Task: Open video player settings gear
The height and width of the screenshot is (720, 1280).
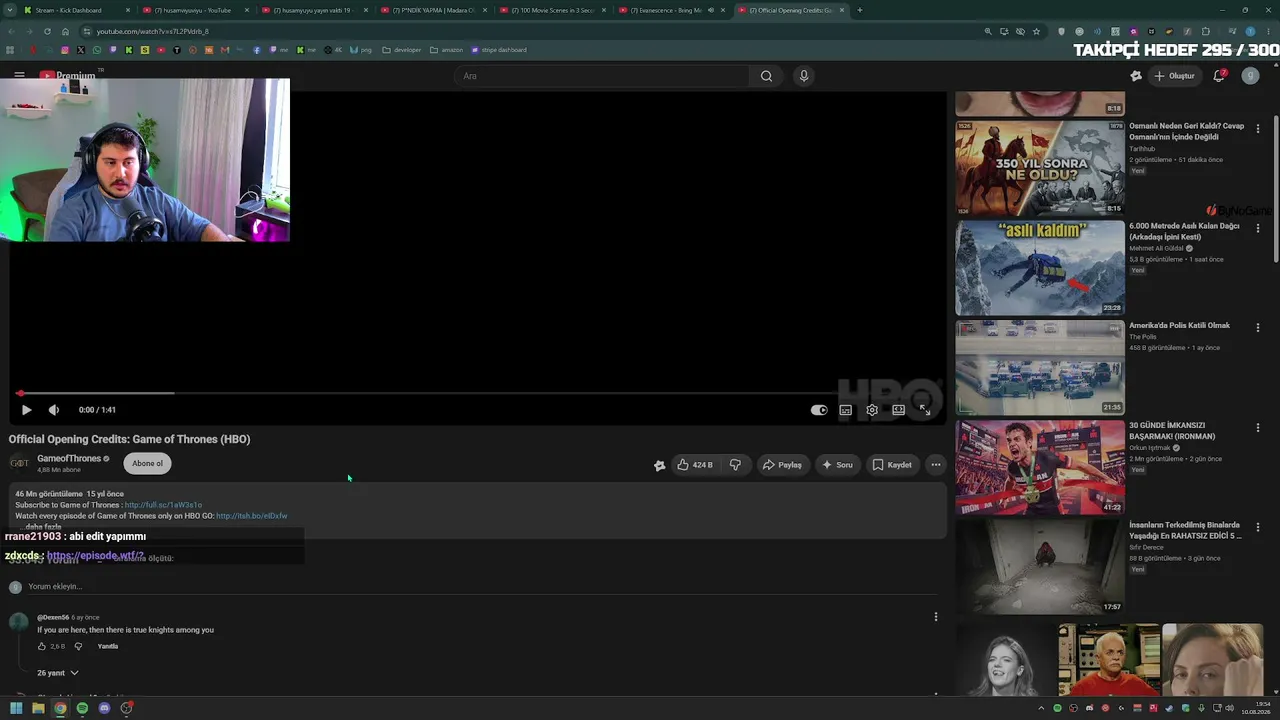Action: [x=872, y=410]
